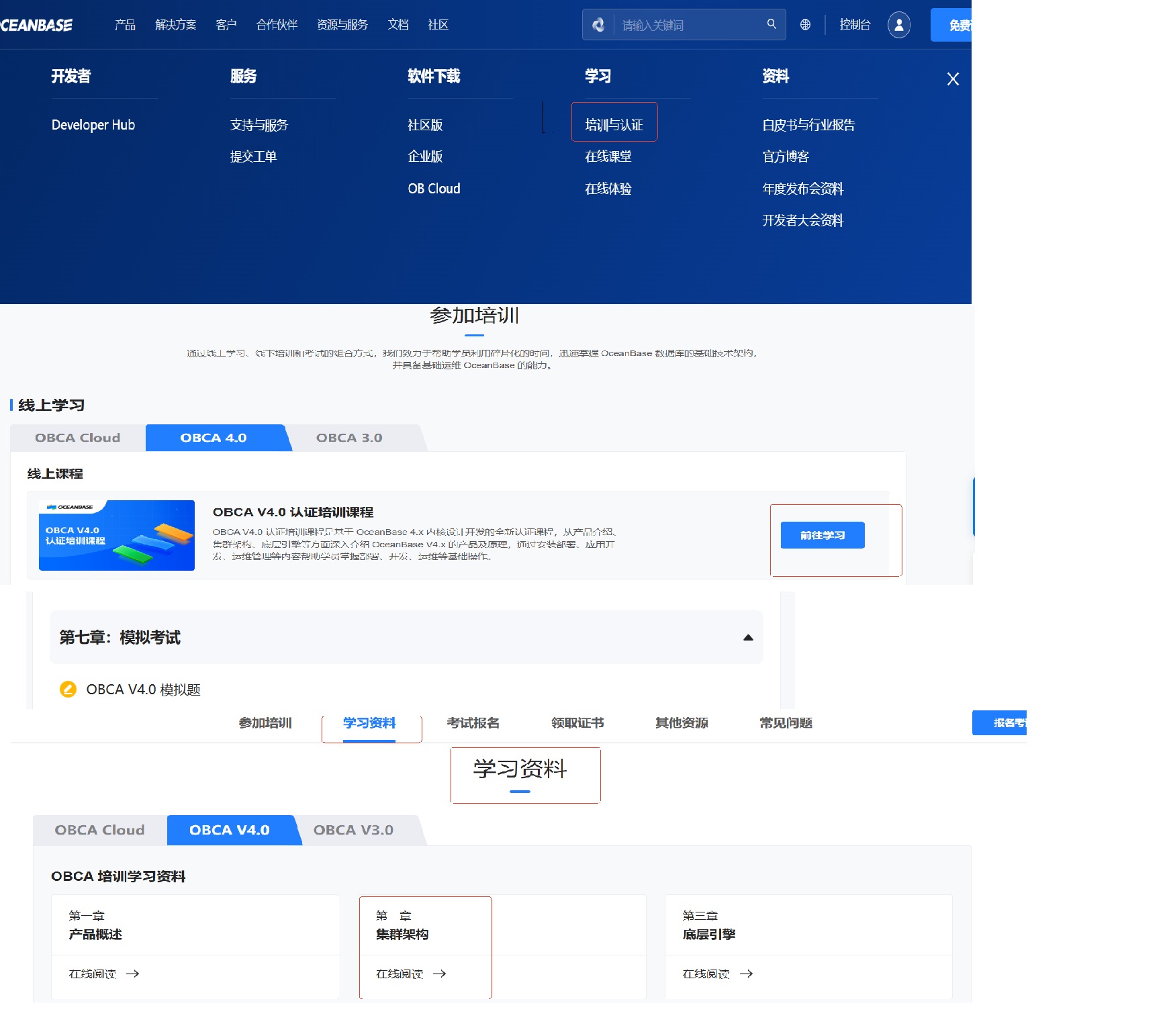Open Developer Hub link
The height and width of the screenshot is (1036, 1169).
93,125
